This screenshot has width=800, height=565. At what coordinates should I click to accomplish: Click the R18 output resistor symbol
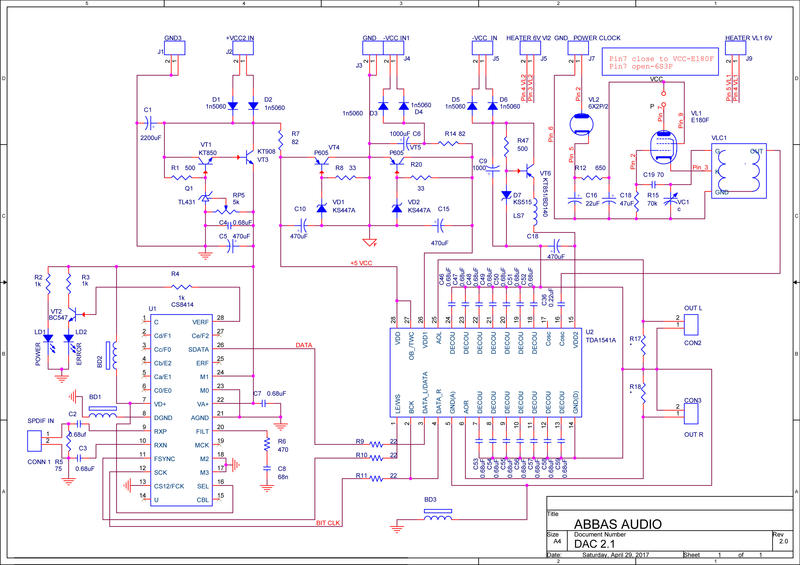(x=643, y=393)
